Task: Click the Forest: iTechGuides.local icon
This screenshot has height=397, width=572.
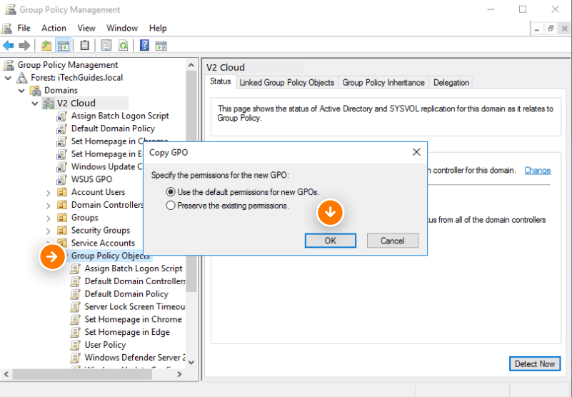Action: 22,78
